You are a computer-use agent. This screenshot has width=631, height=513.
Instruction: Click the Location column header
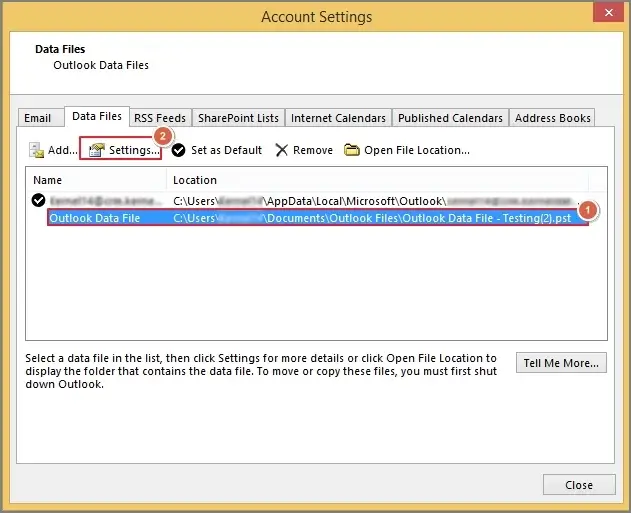pos(377,180)
